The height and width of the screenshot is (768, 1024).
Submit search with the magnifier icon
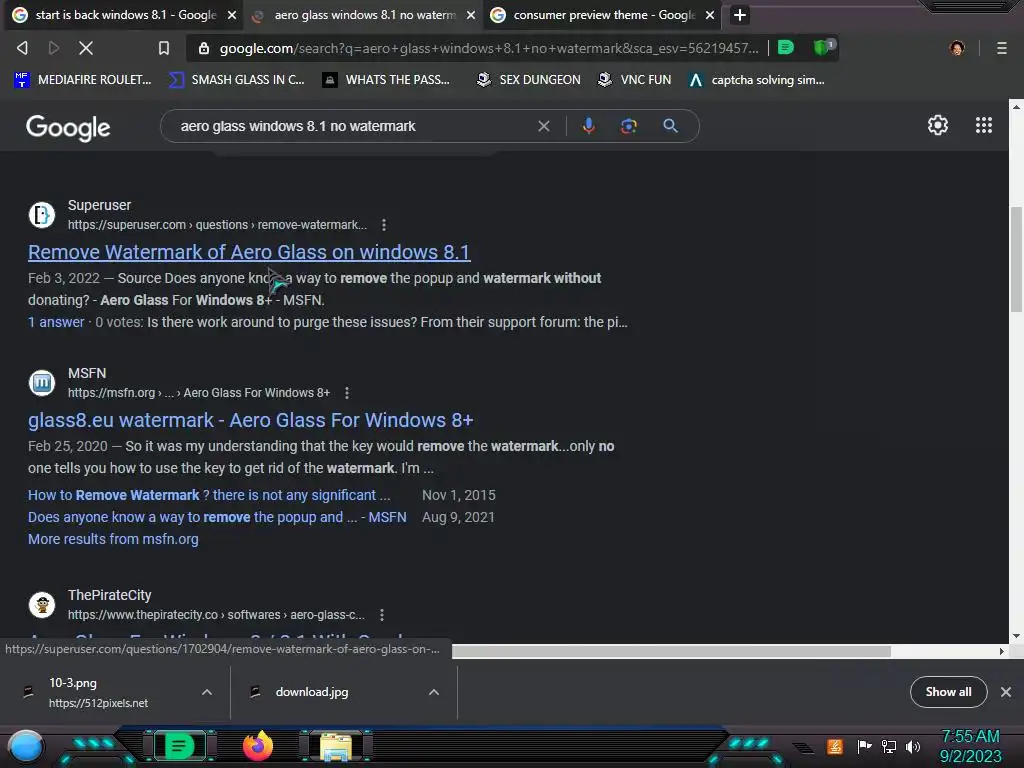[670, 126]
